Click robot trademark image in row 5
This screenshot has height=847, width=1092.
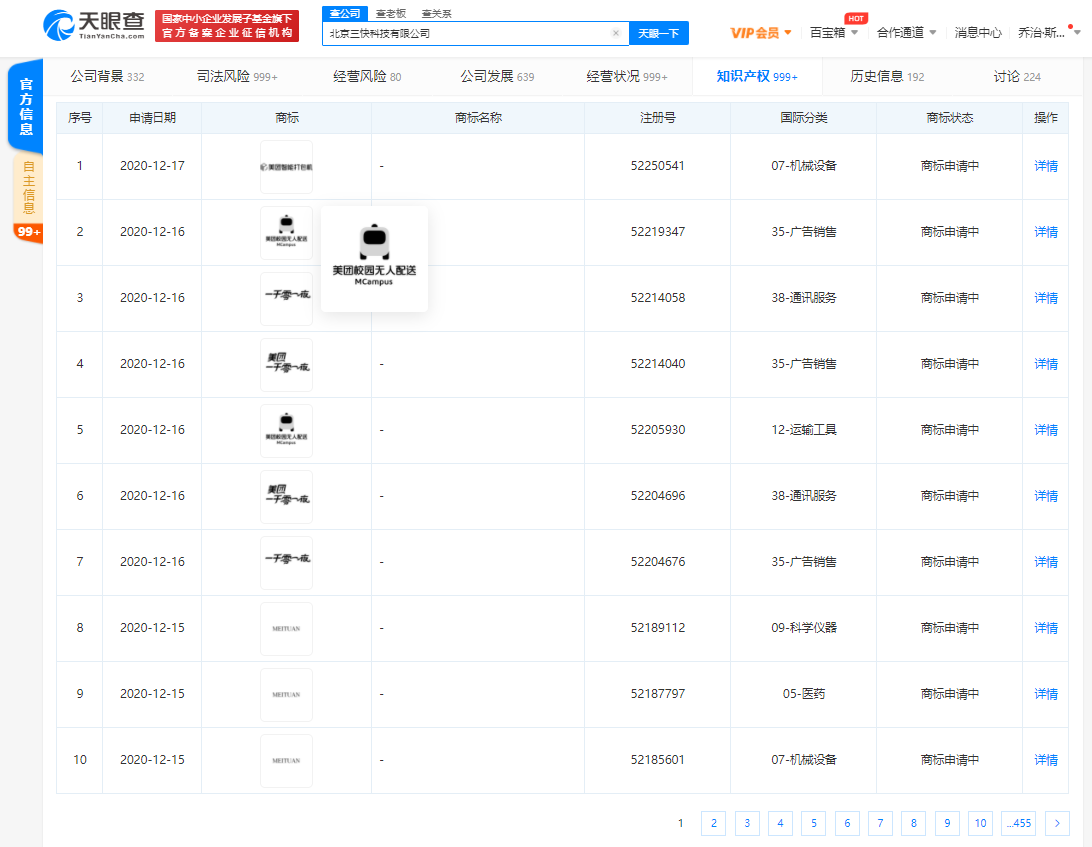286,430
